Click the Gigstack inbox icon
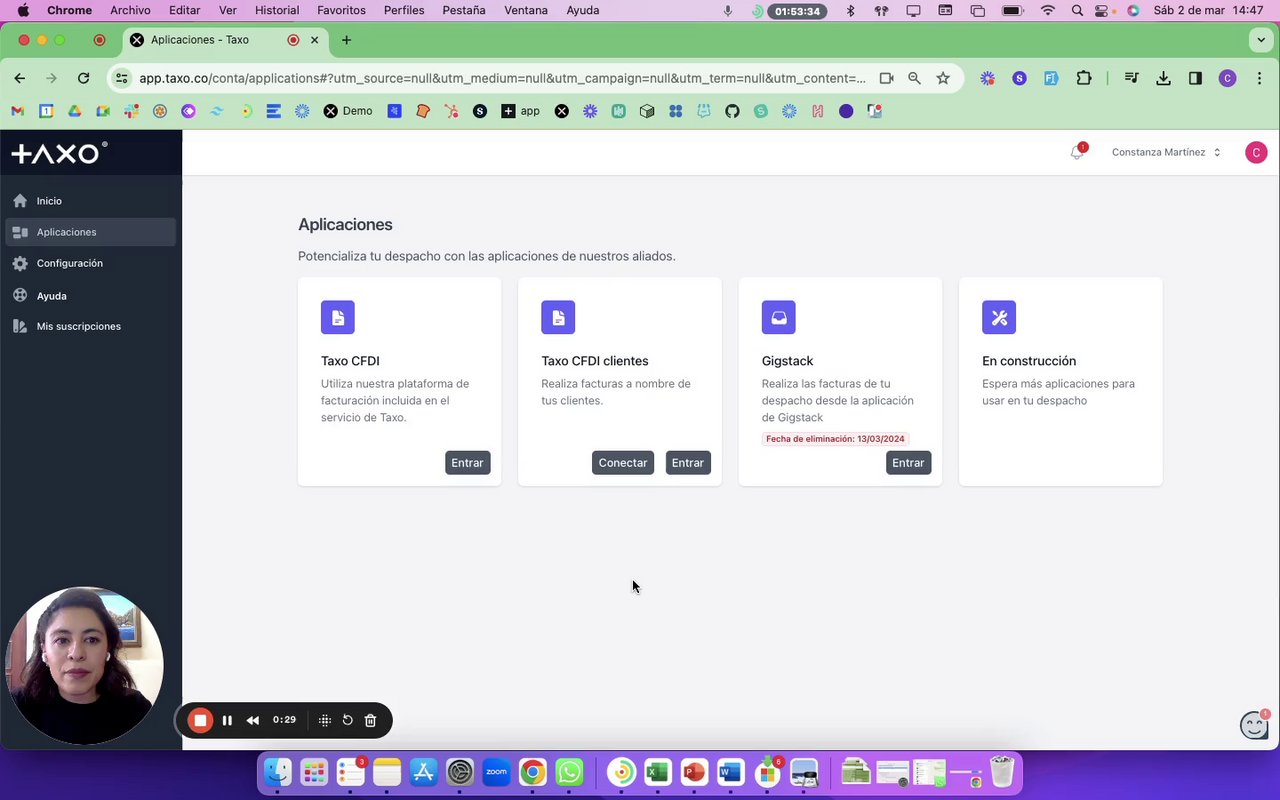 (778, 317)
